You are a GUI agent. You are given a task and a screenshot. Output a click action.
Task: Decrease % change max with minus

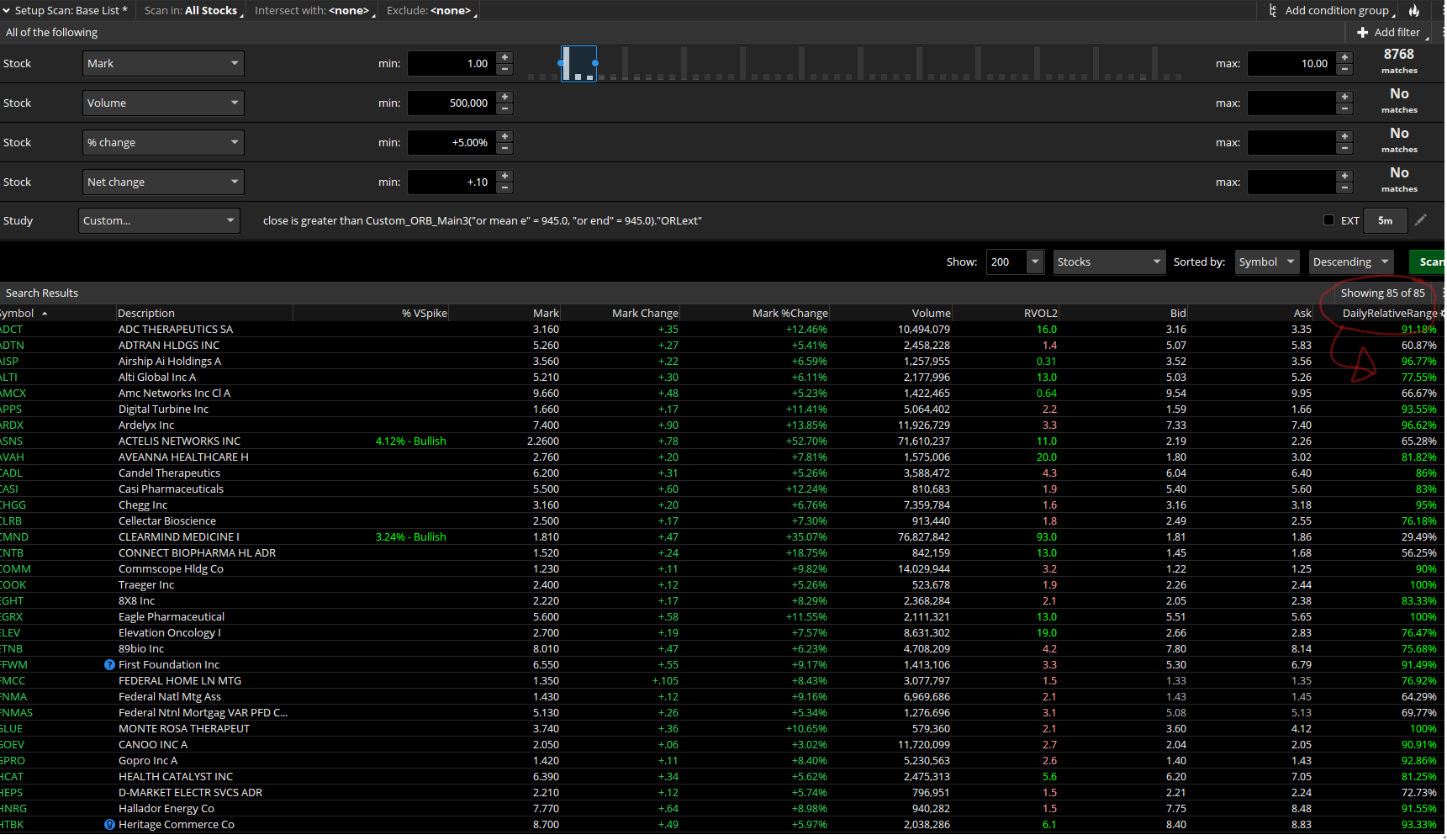[1344, 149]
